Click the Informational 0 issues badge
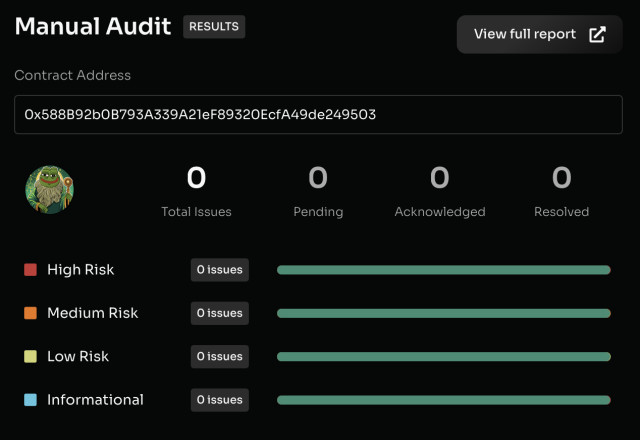 (219, 400)
